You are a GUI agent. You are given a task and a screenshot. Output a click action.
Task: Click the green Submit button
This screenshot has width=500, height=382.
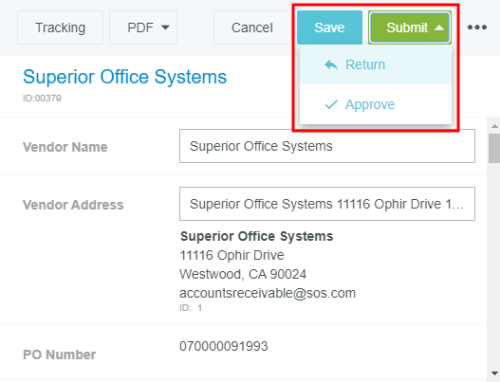[410, 27]
